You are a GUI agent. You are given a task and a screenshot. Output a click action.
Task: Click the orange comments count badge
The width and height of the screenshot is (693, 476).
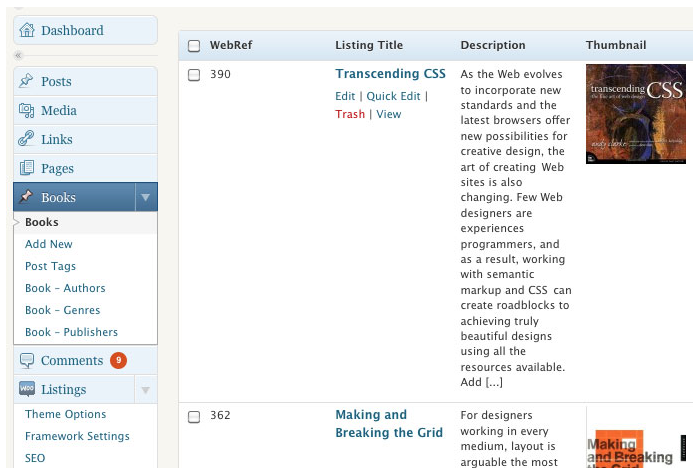click(118, 360)
